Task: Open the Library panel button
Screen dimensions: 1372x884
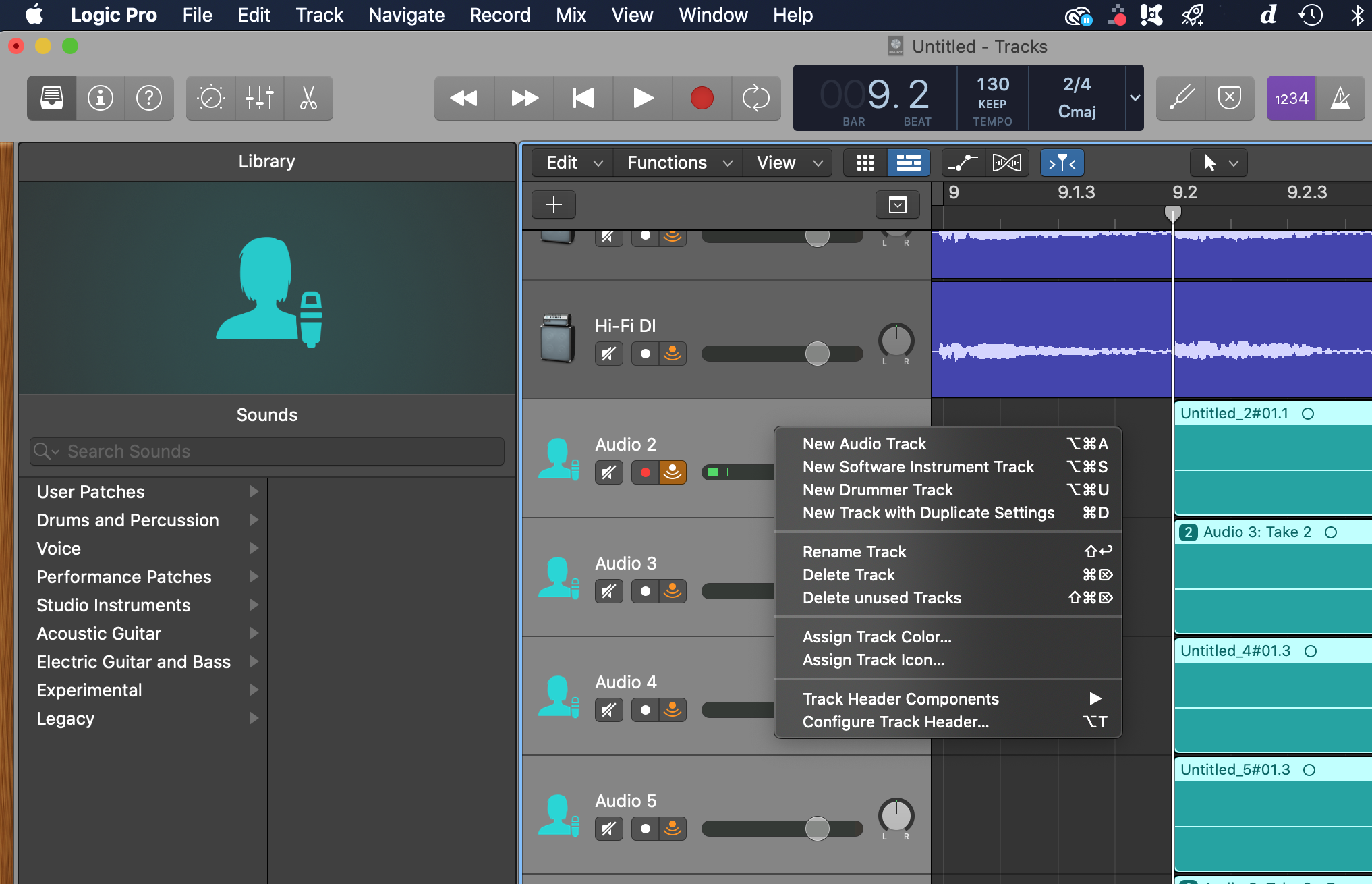Action: [52, 99]
